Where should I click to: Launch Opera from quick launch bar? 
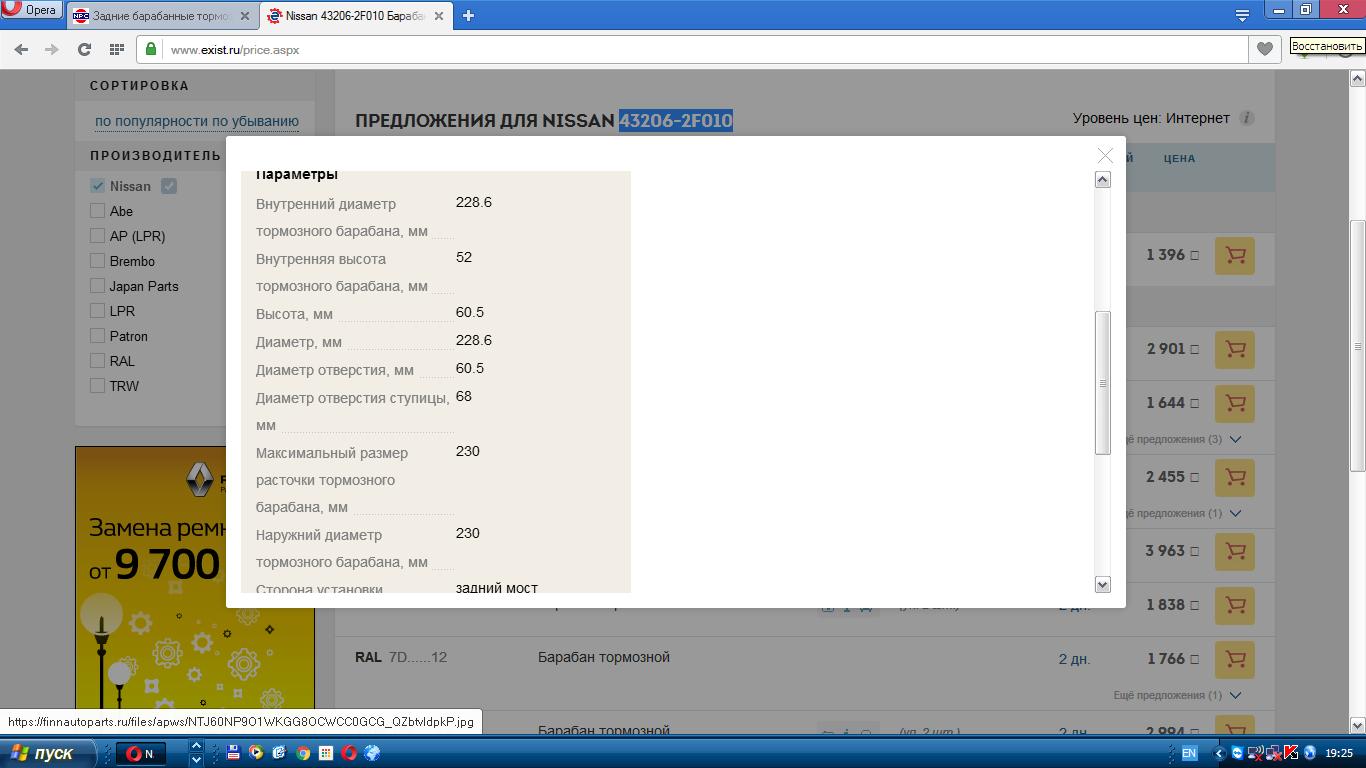click(349, 753)
